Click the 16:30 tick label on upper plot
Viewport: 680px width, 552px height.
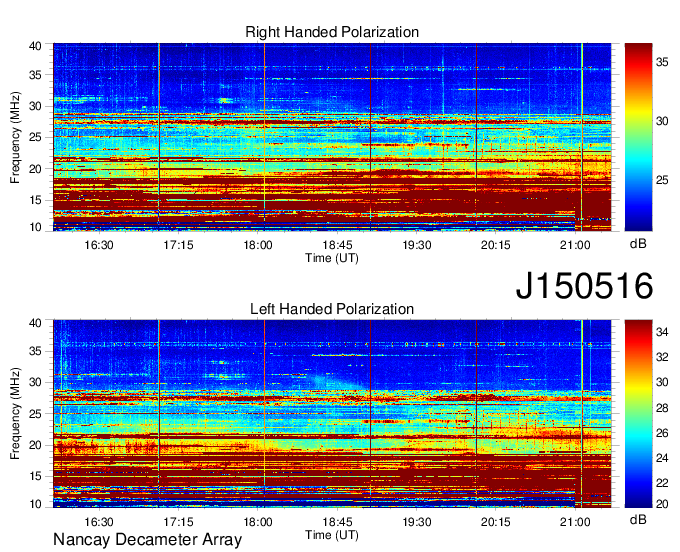click(99, 245)
